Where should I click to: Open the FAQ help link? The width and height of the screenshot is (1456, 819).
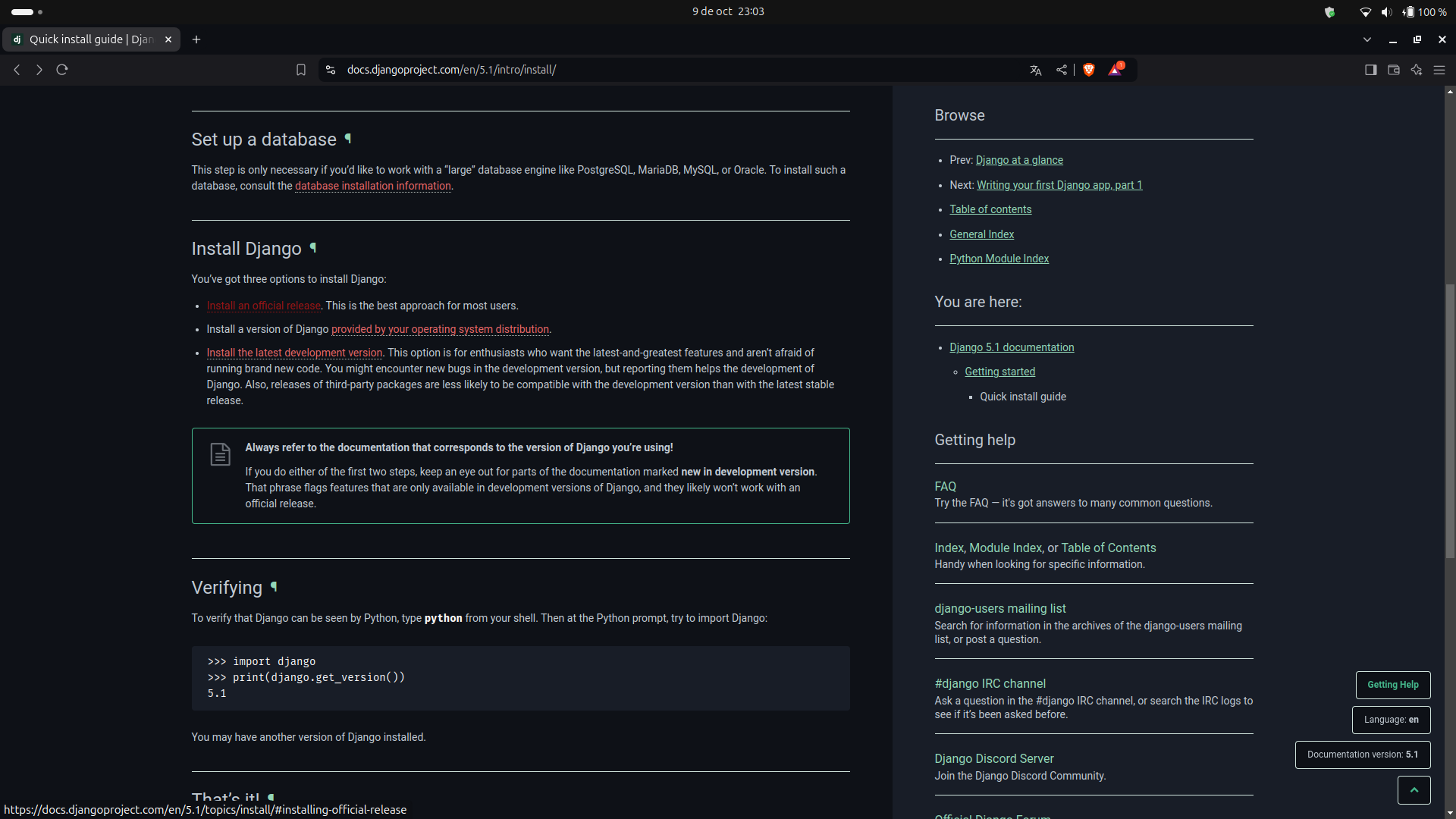tap(945, 486)
